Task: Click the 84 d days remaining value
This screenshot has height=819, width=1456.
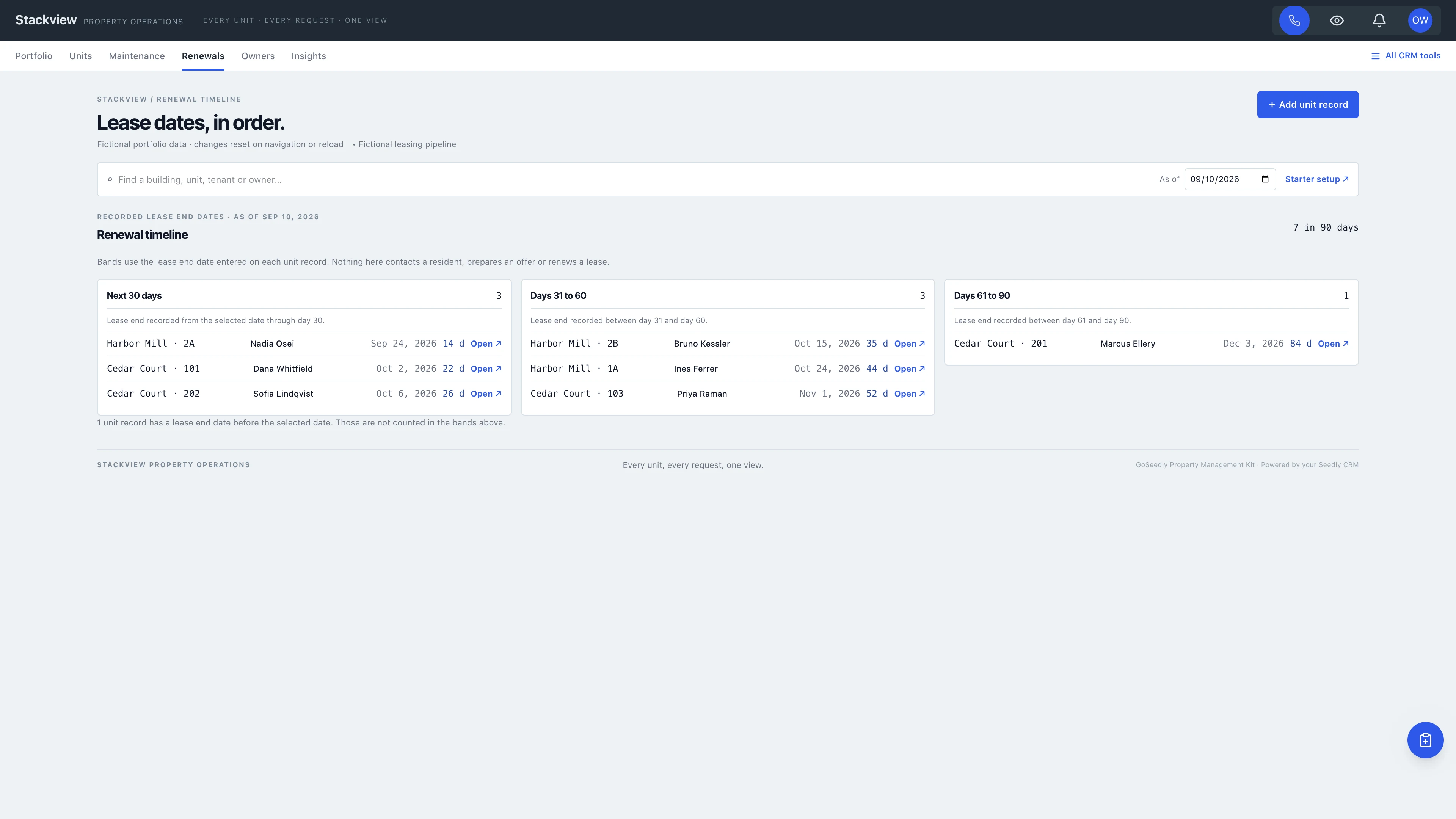Action: click(1301, 344)
